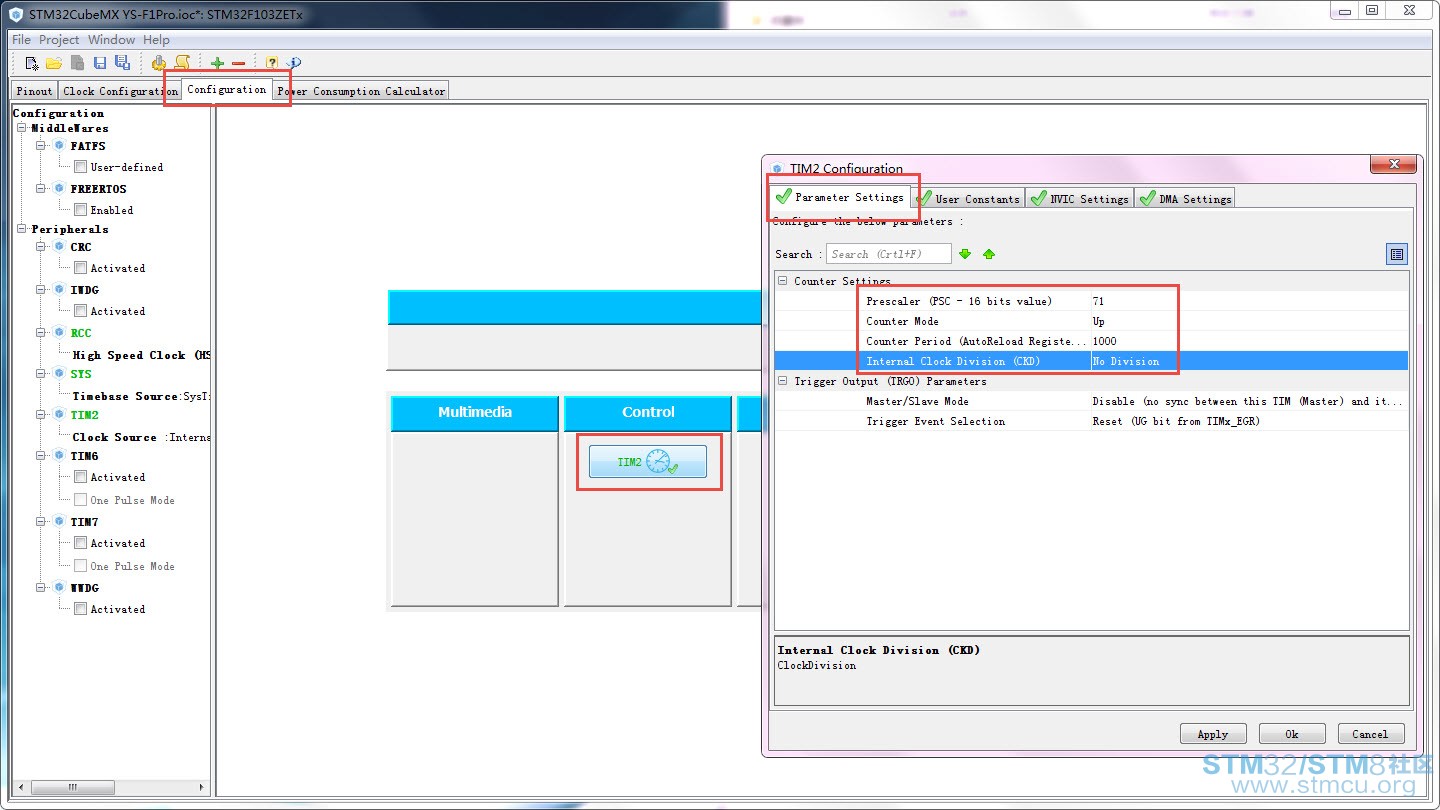The height and width of the screenshot is (810, 1440).
Task: Click the list view icon in TIM2 dialog
Action: coord(1397,254)
